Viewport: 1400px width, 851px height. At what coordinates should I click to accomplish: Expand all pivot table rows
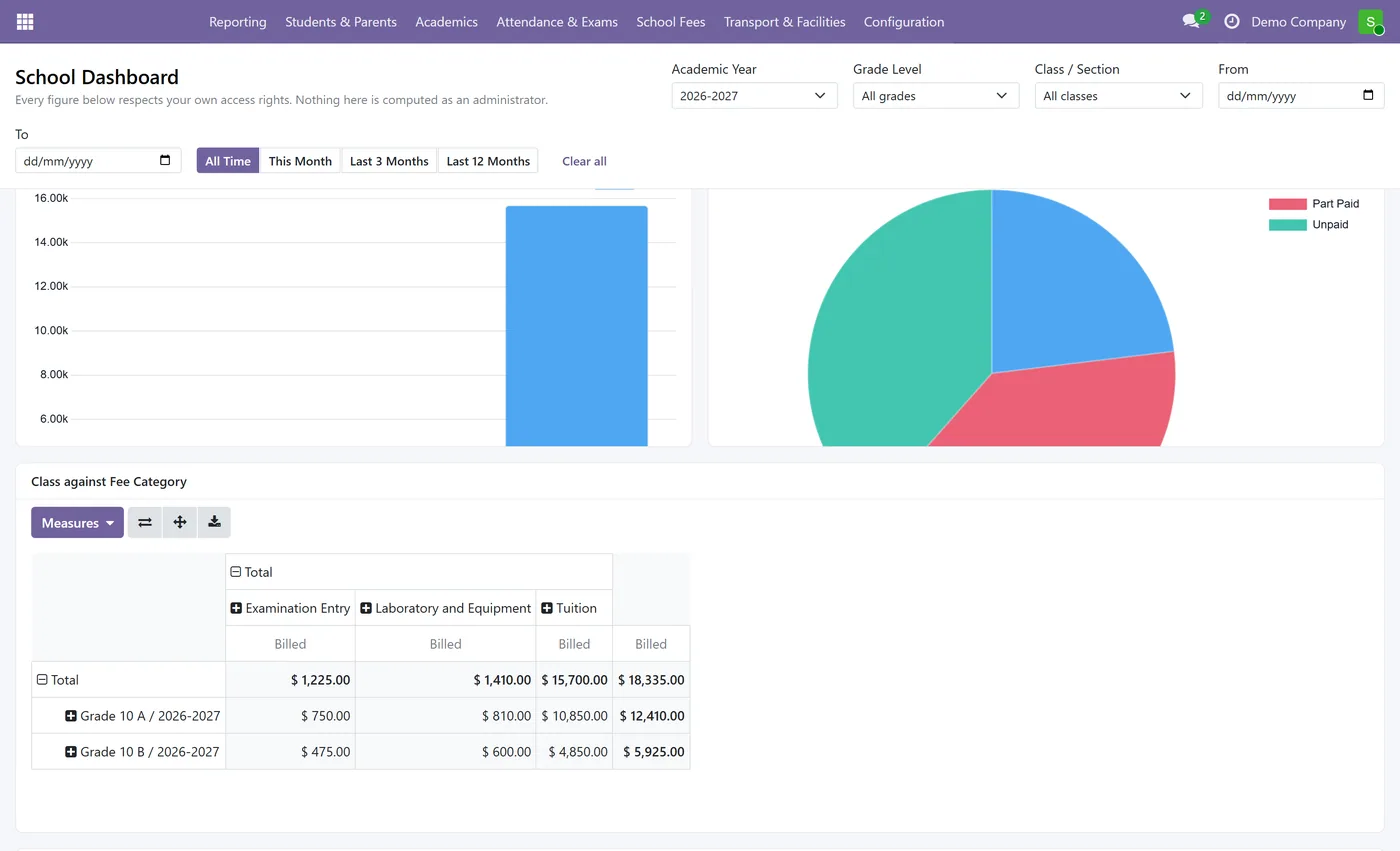point(180,522)
